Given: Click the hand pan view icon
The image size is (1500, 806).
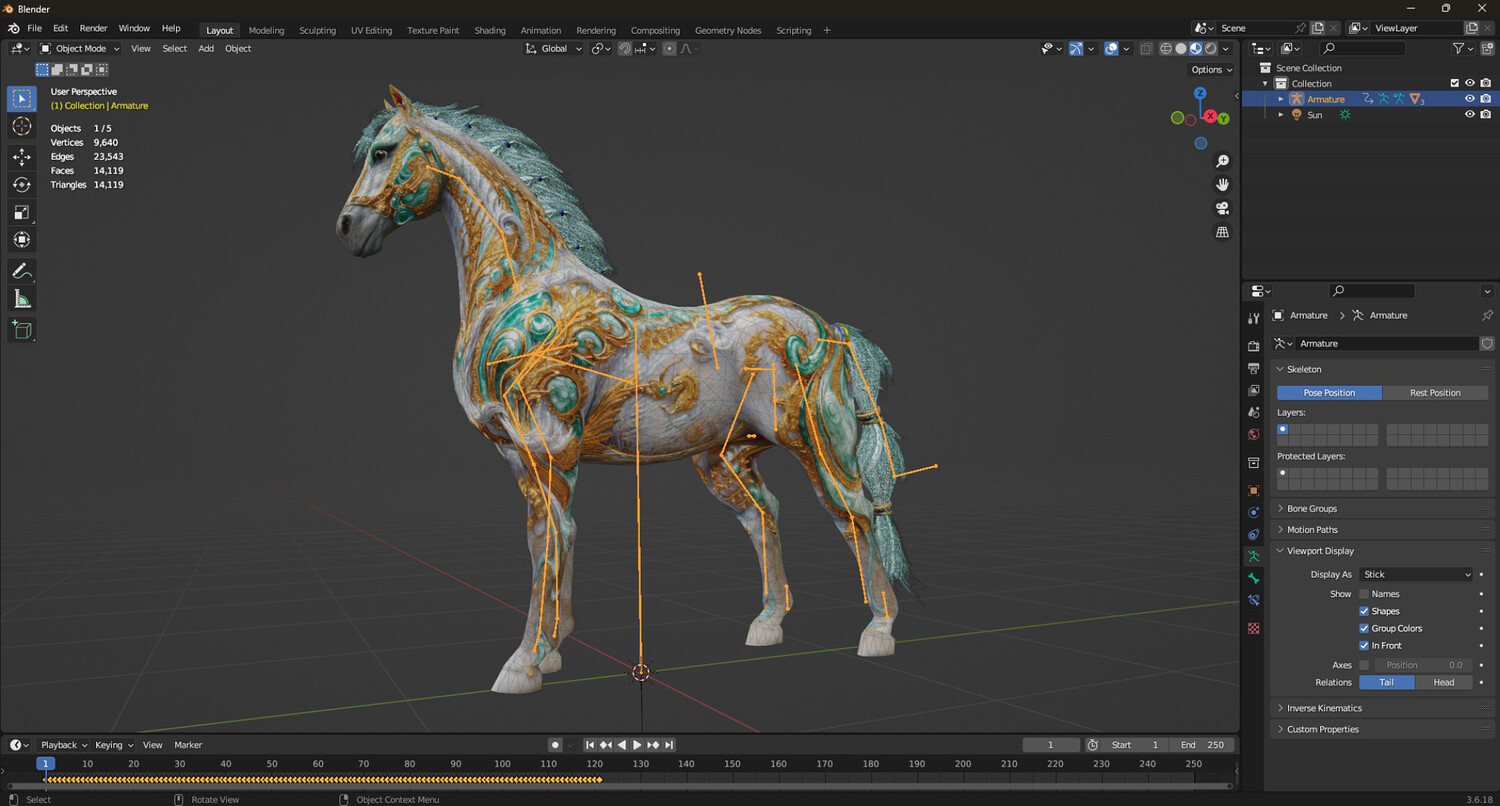Looking at the screenshot, I should point(1222,185).
